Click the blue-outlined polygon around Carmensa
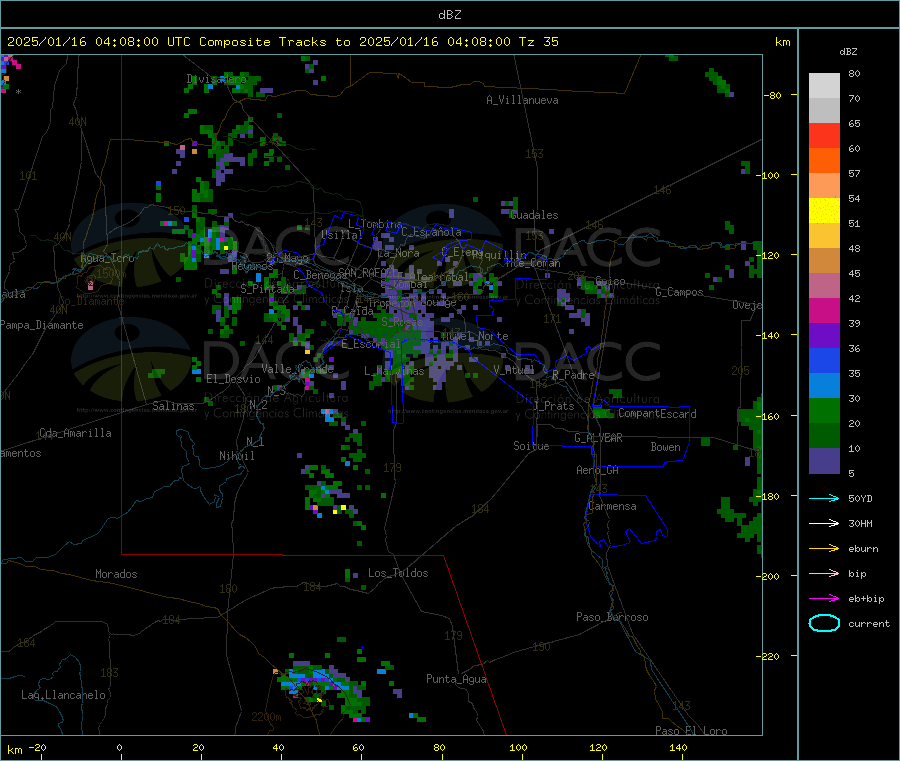 tap(626, 521)
